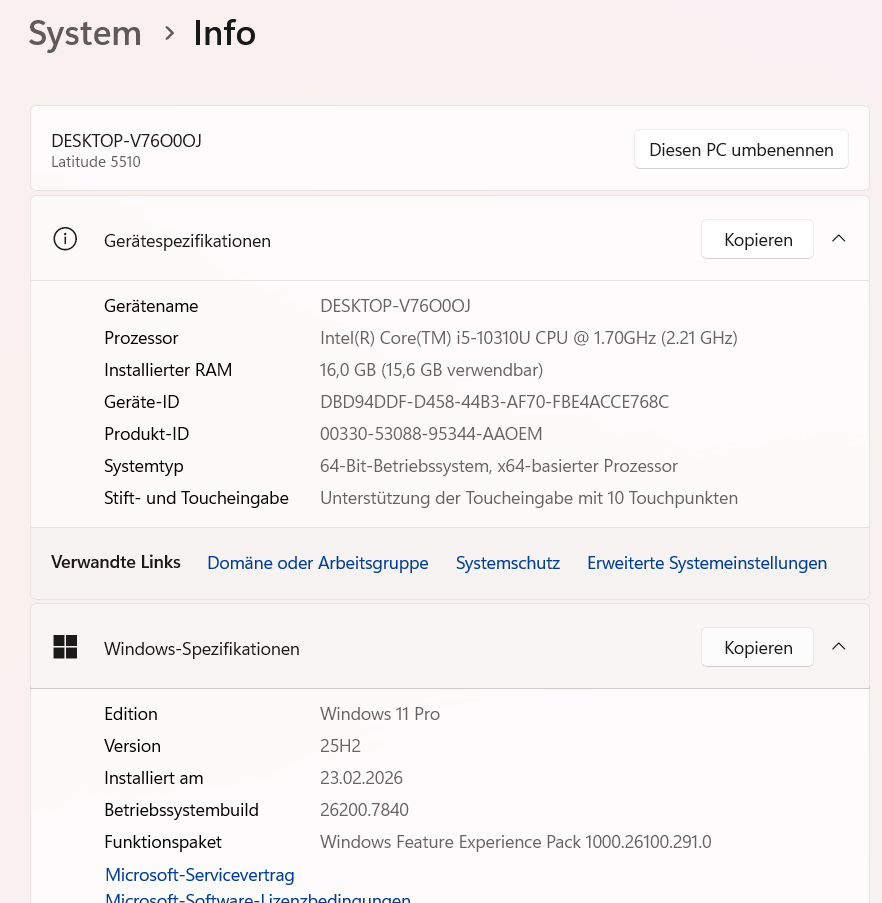Open Microsoft-Software-Lizenzbedingungen link
The image size is (882, 903).
click(x=258, y=897)
